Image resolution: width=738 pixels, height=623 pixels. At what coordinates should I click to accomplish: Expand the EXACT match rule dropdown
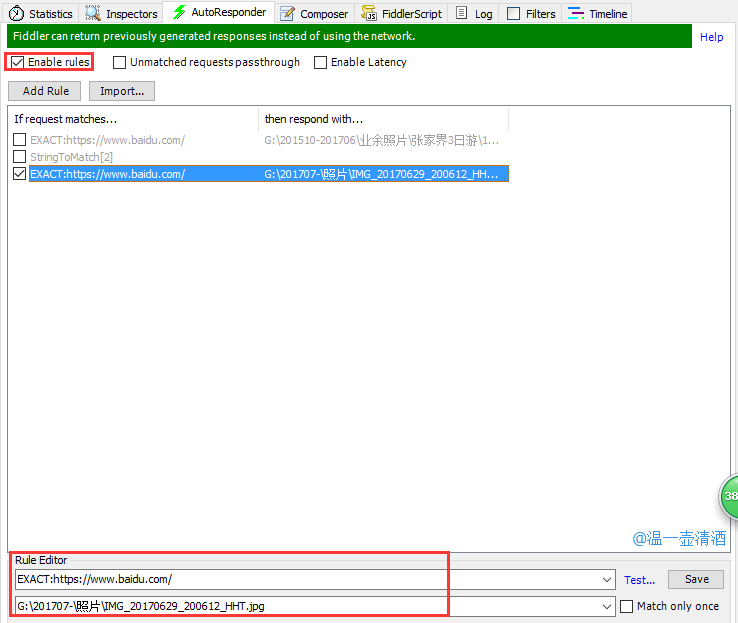[x=608, y=580]
